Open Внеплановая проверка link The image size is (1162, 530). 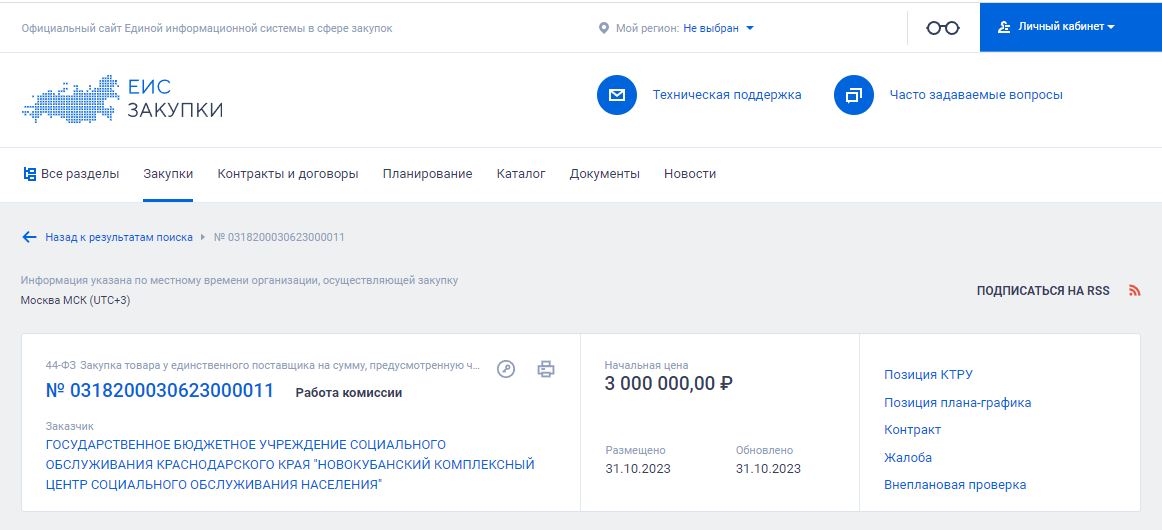point(955,485)
